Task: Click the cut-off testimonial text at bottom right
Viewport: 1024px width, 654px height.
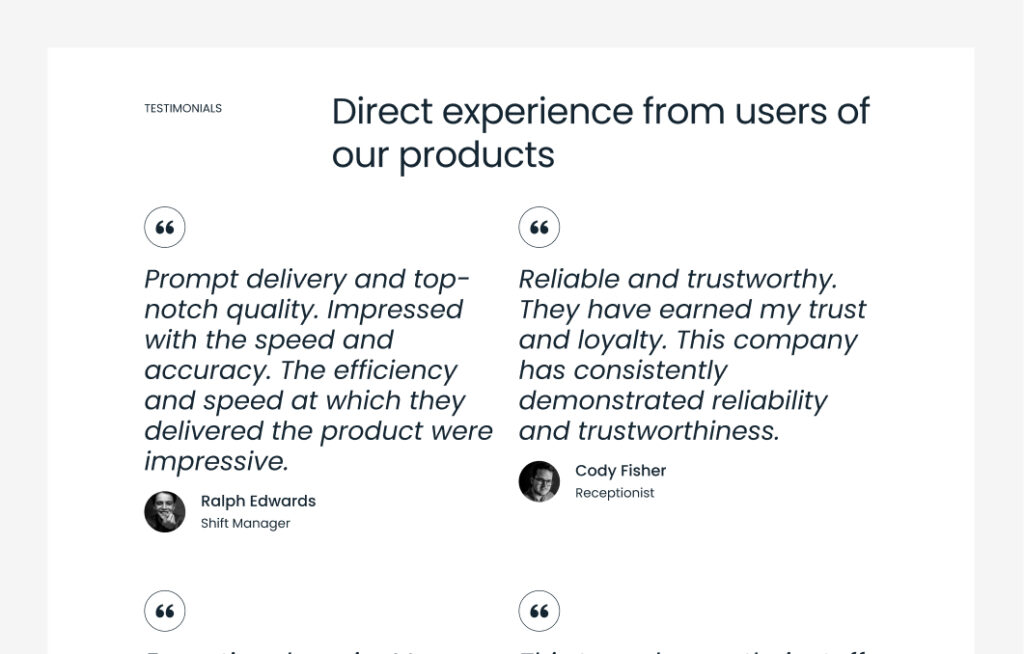Action: [x=690, y=649]
